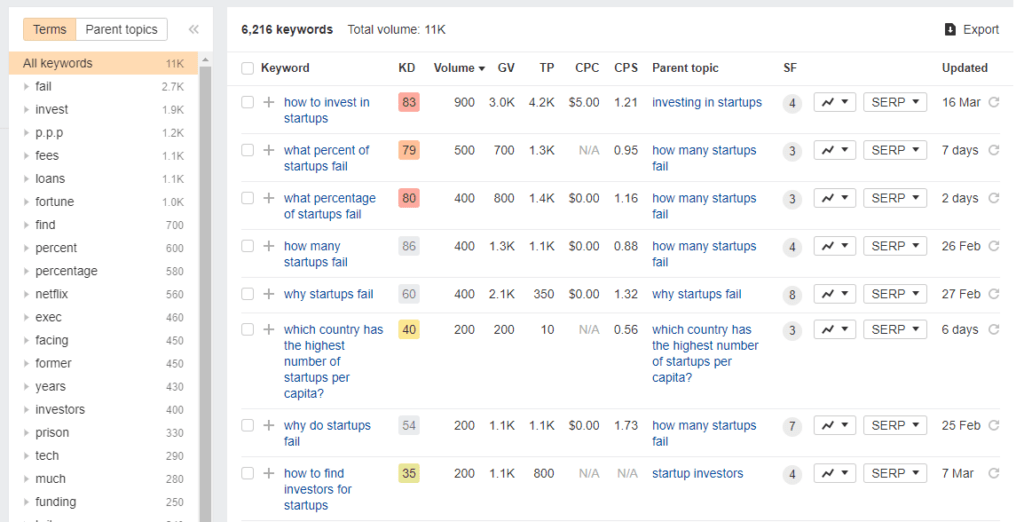Add 'what percent of startups fail' with plus icon
The height and width of the screenshot is (522, 1024).
point(268,150)
